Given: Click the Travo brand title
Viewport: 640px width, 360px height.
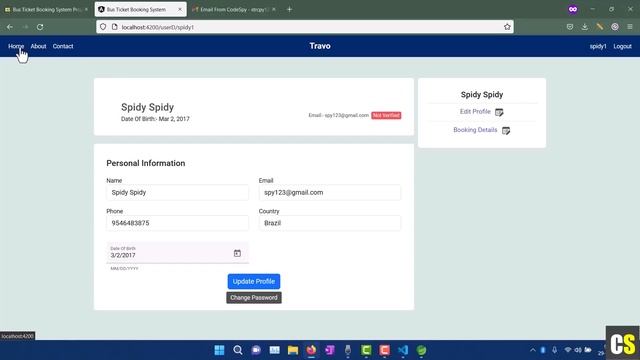Looking at the screenshot, I should [320, 46].
